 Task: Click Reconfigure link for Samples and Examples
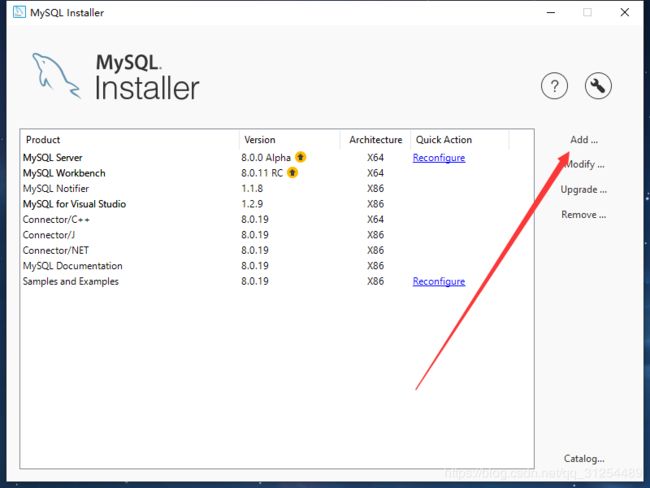pos(439,282)
